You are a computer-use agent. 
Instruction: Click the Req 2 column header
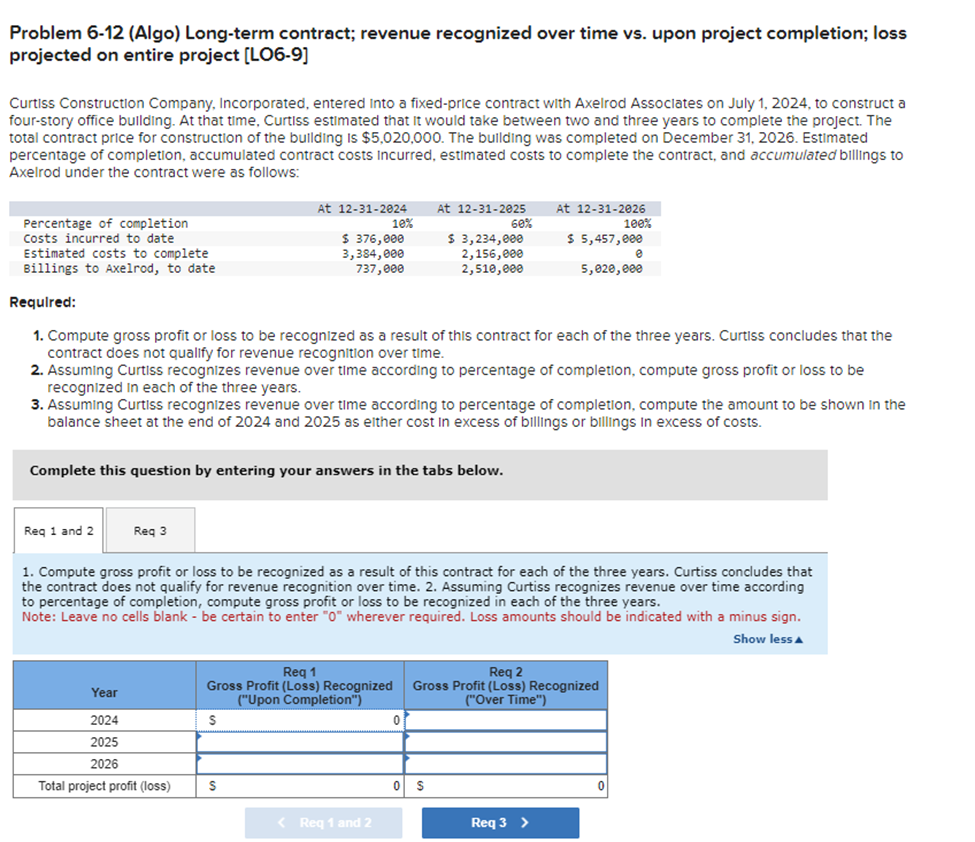[x=505, y=685]
